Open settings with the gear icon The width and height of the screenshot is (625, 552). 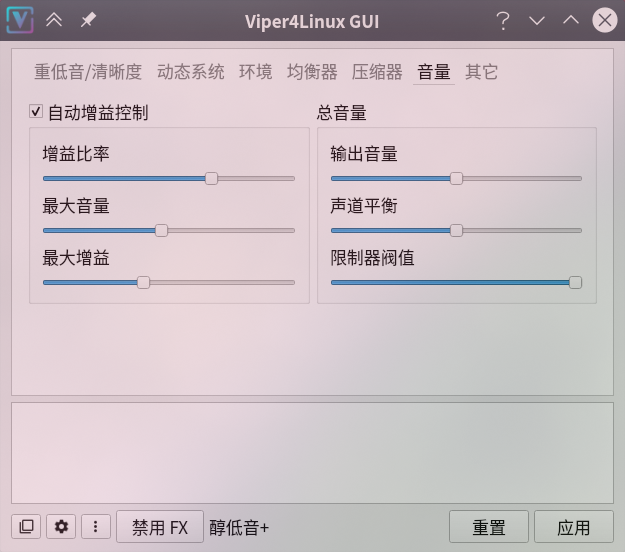61,526
